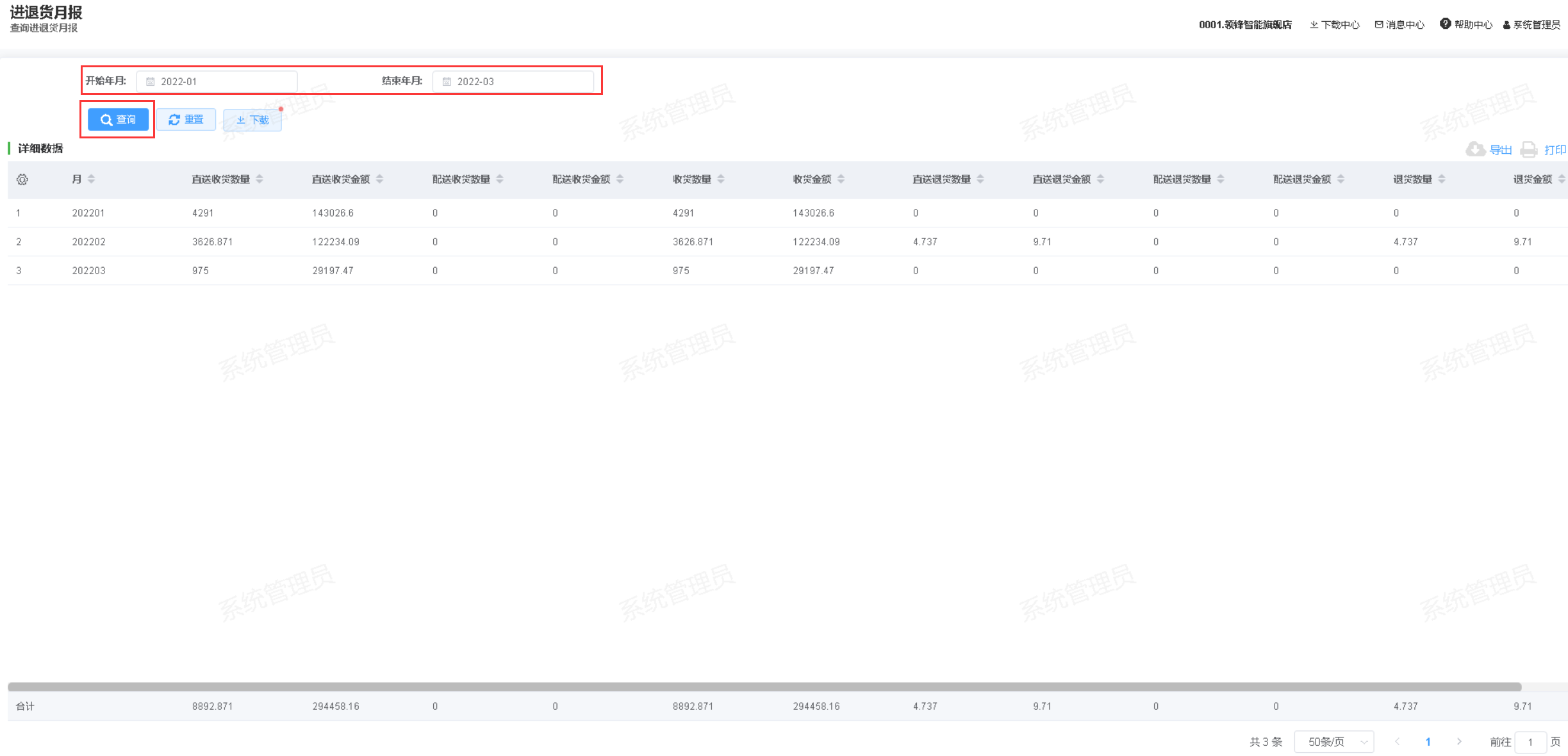Click the printer icon

(1529, 149)
